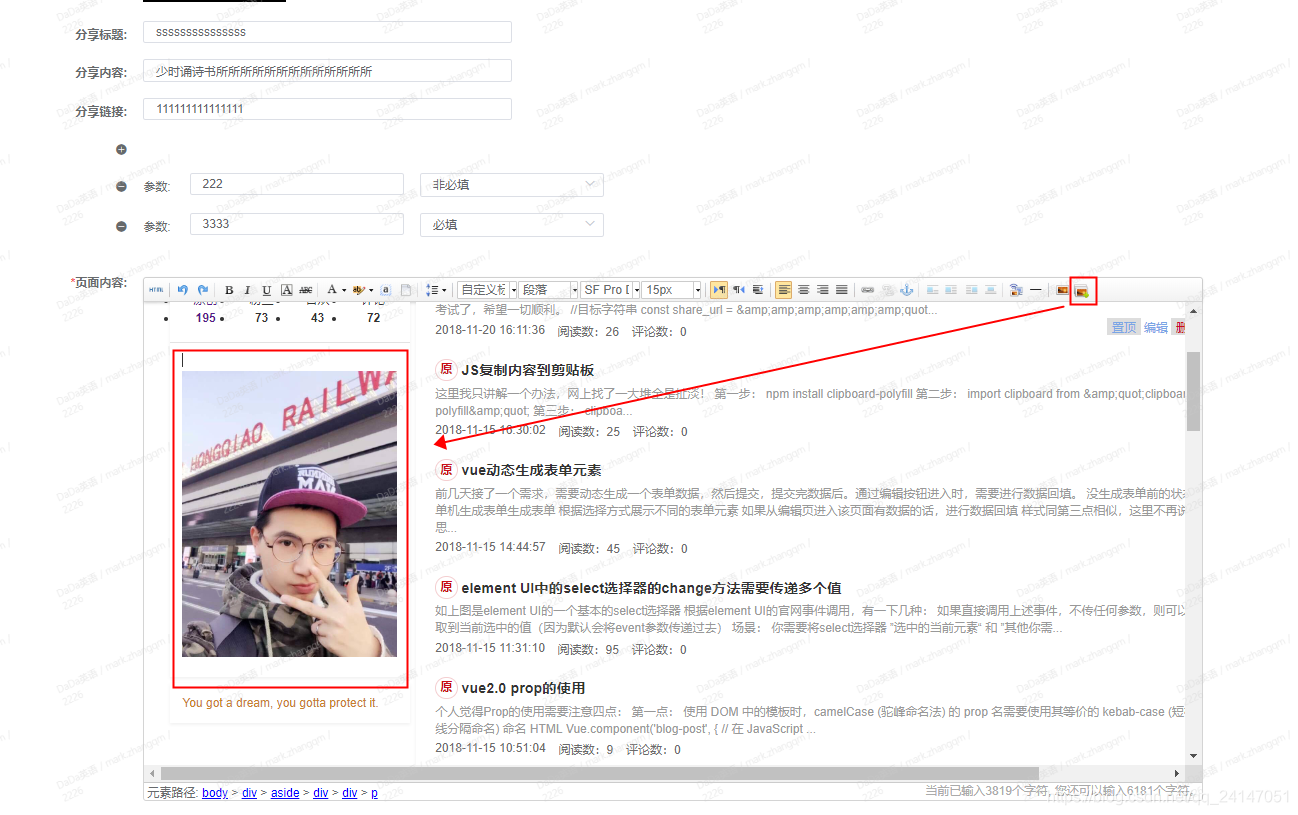Click the parameter field containing 3333
1298x815 pixels.
(x=296, y=224)
